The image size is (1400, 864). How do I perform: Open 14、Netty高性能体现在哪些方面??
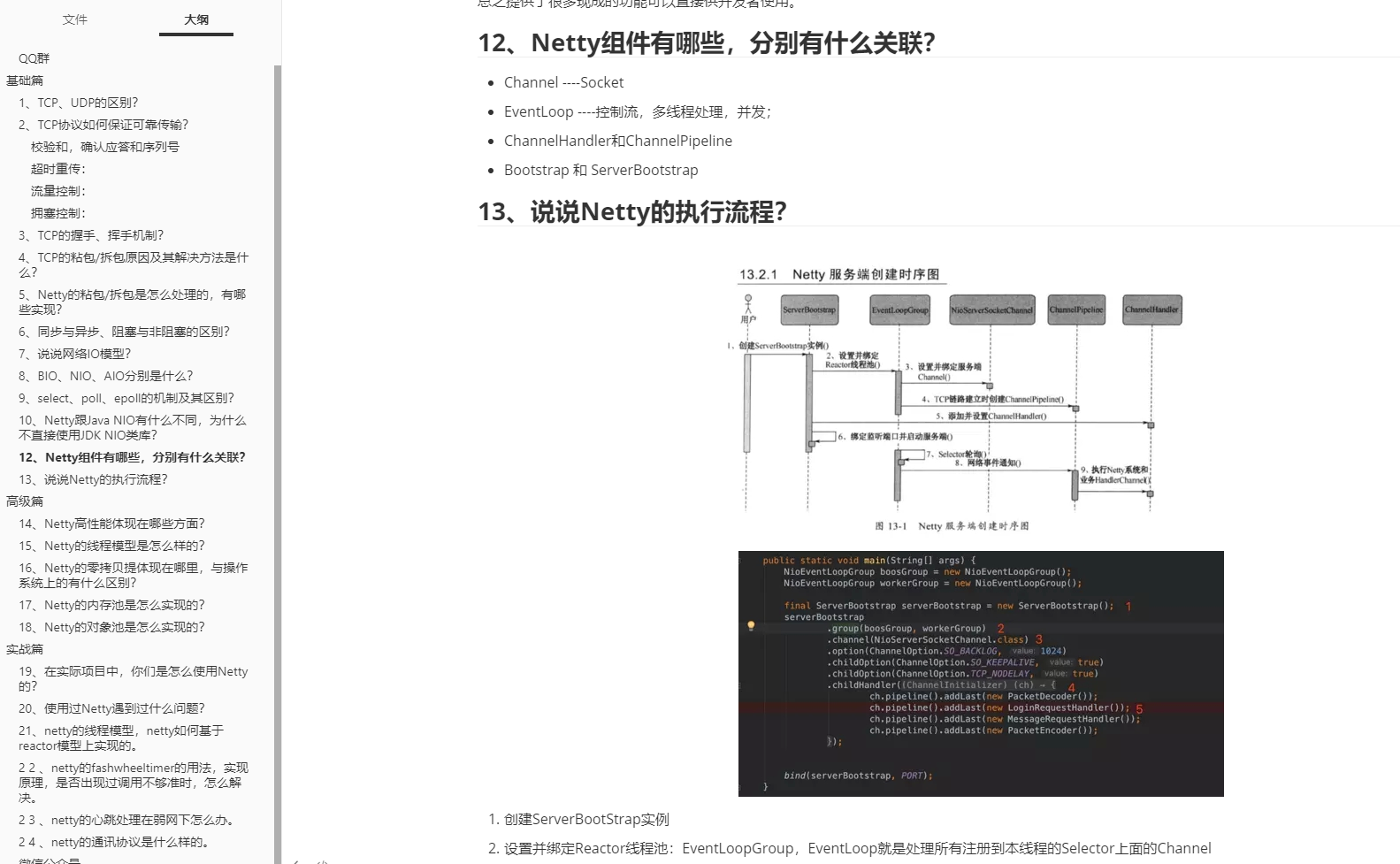[x=111, y=524]
